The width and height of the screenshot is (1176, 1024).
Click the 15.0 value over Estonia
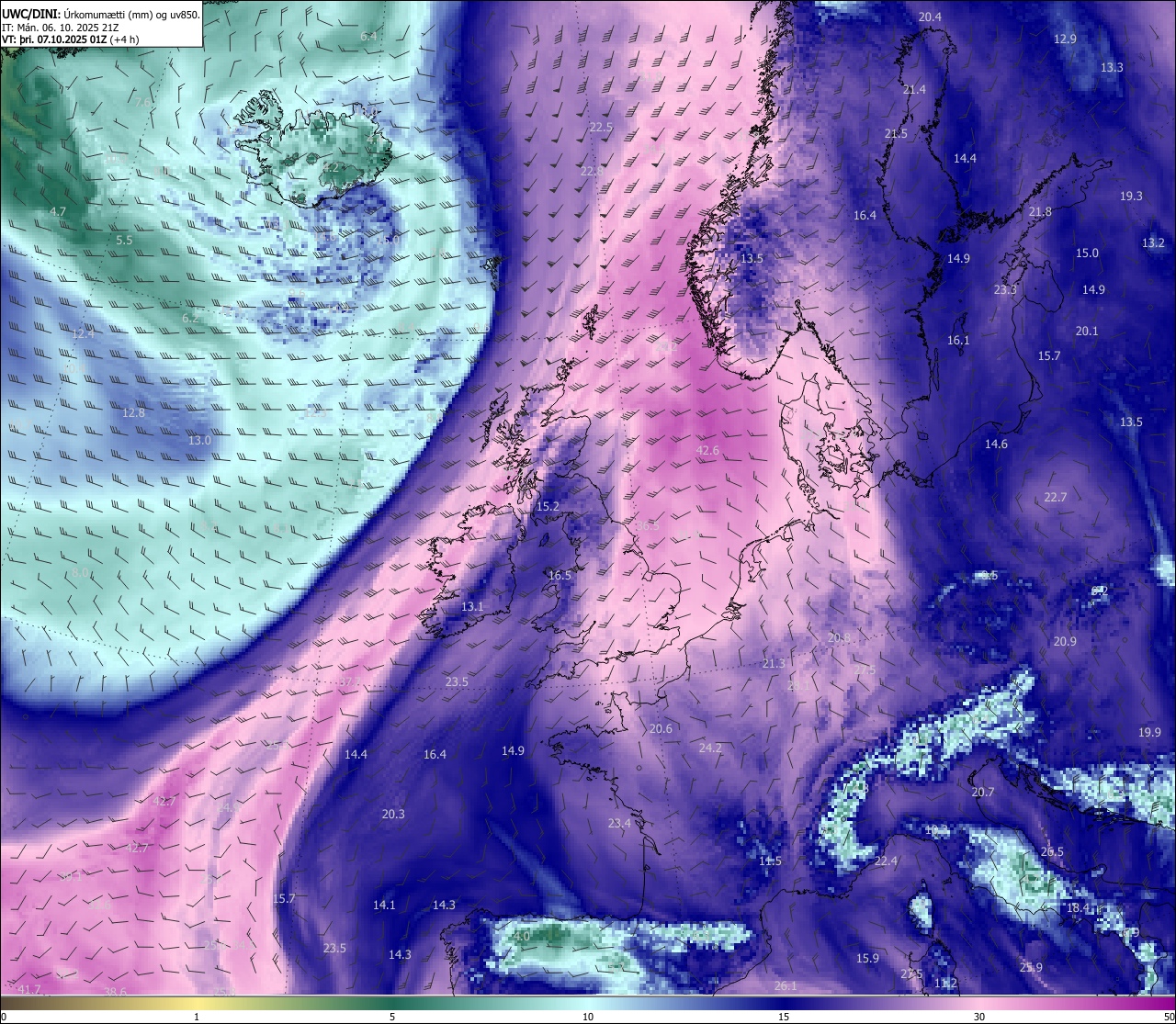pos(1087,253)
